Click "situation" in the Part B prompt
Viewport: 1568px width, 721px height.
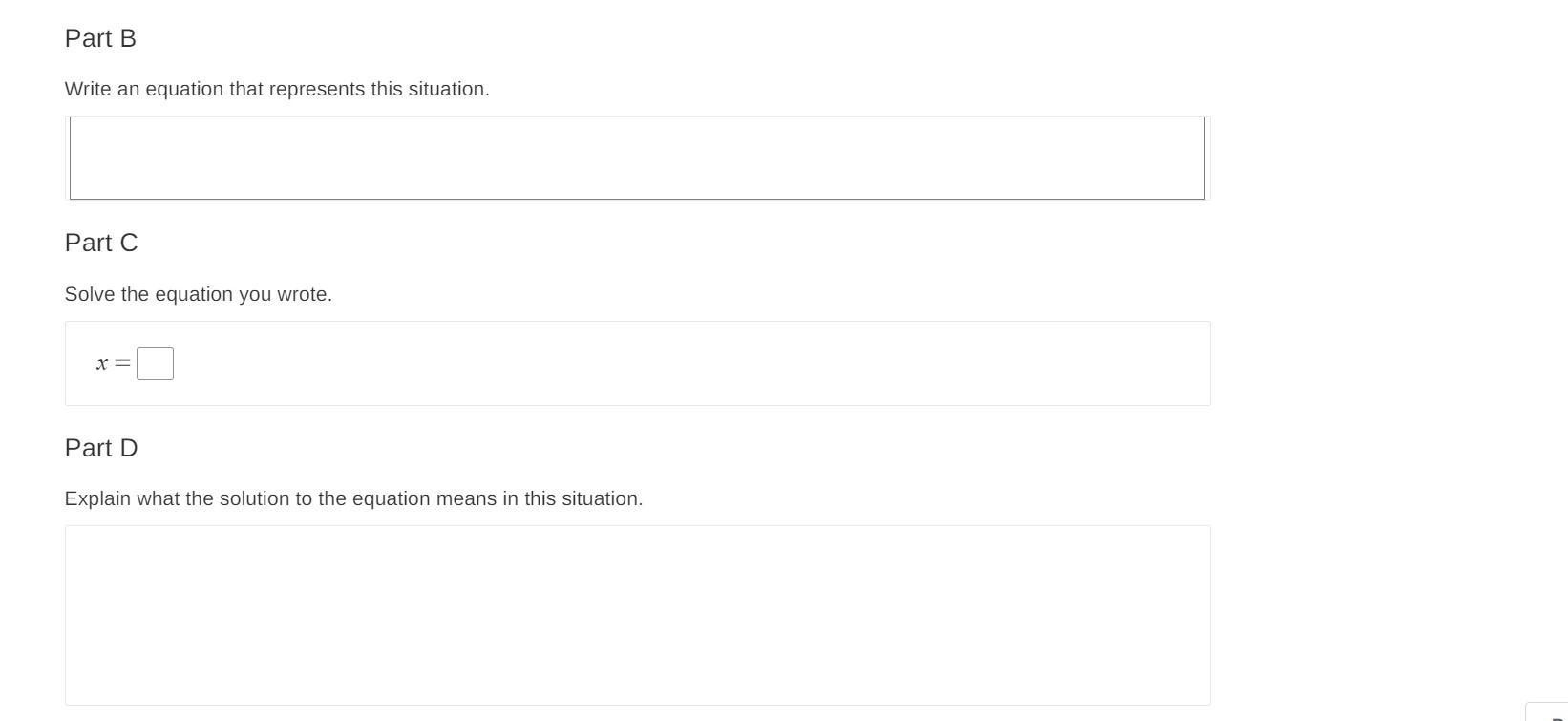point(448,89)
